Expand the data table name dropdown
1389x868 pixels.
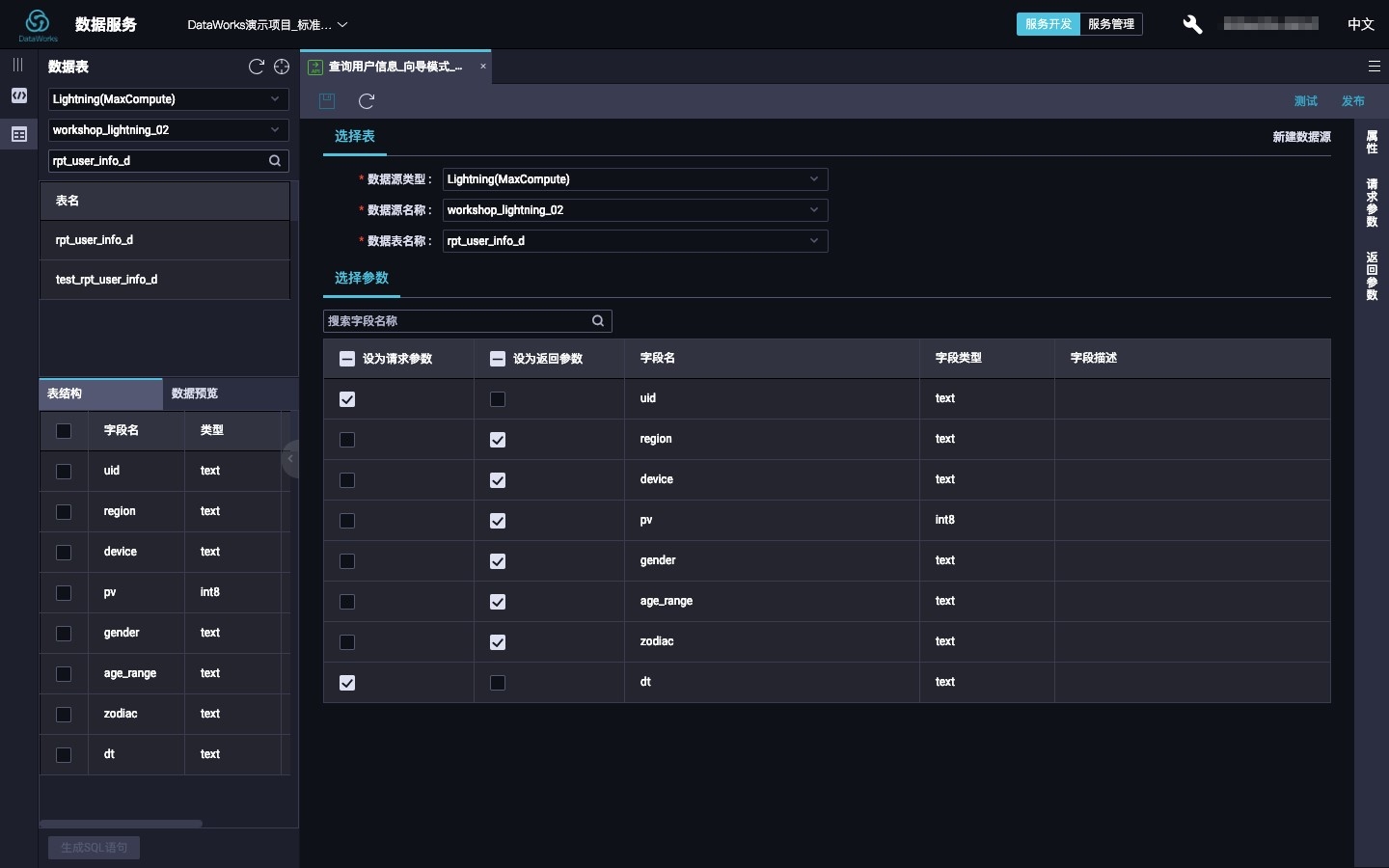click(x=635, y=241)
